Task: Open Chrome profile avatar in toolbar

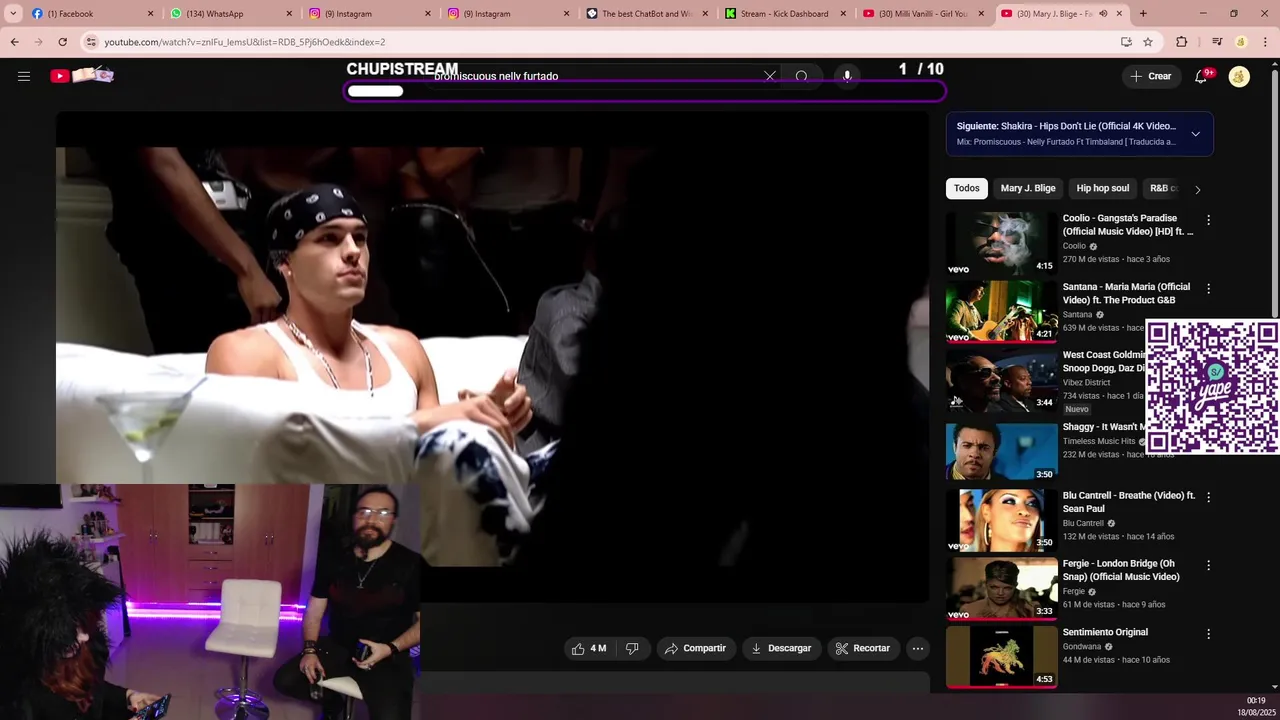Action: point(1241,42)
